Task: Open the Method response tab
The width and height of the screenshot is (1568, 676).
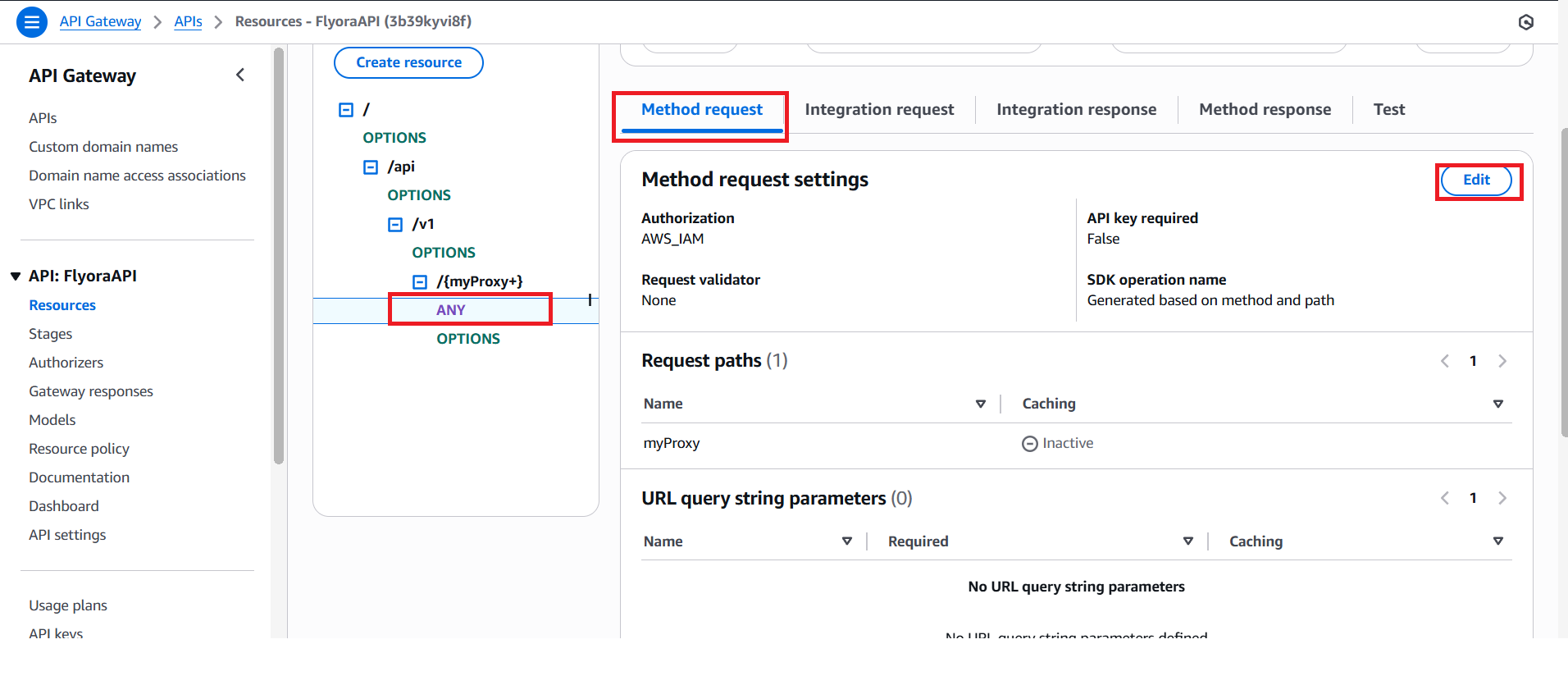Action: 1265,110
